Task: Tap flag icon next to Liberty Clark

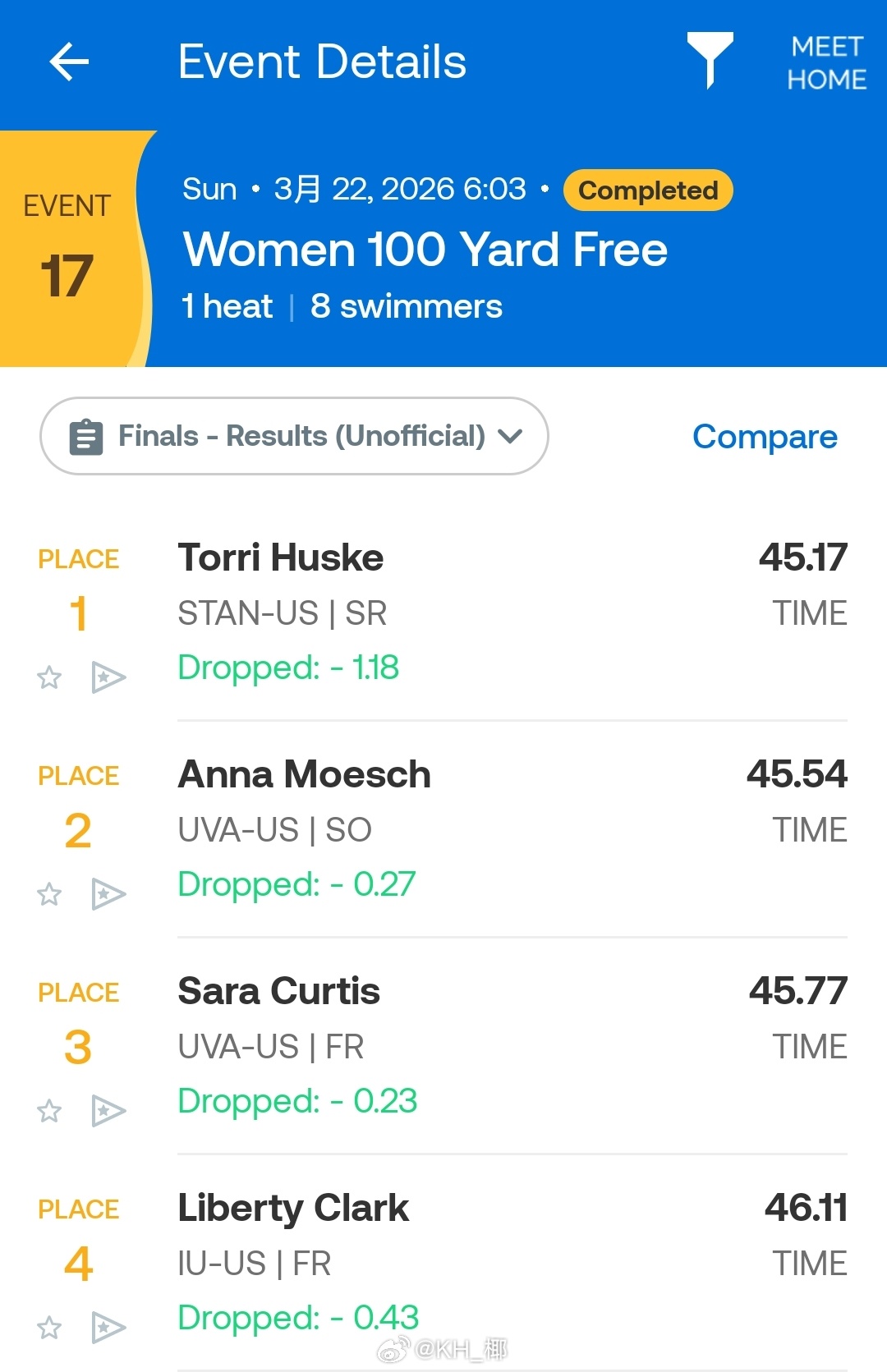Action: pos(108,1328)
